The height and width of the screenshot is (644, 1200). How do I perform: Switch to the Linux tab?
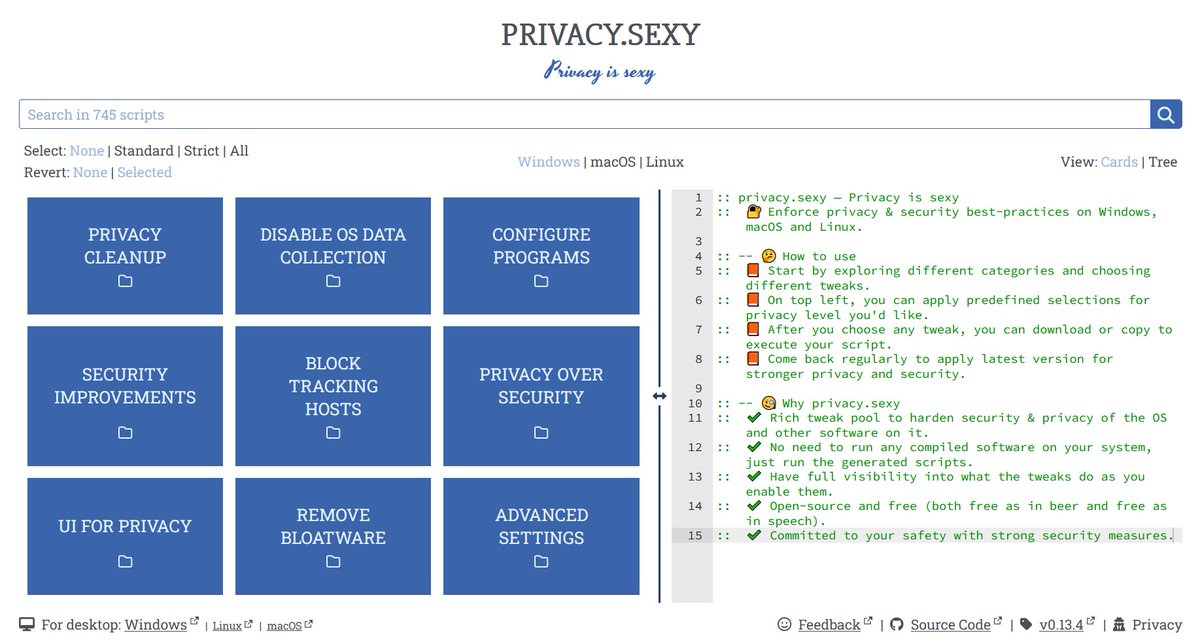click(x=666, y=161)
